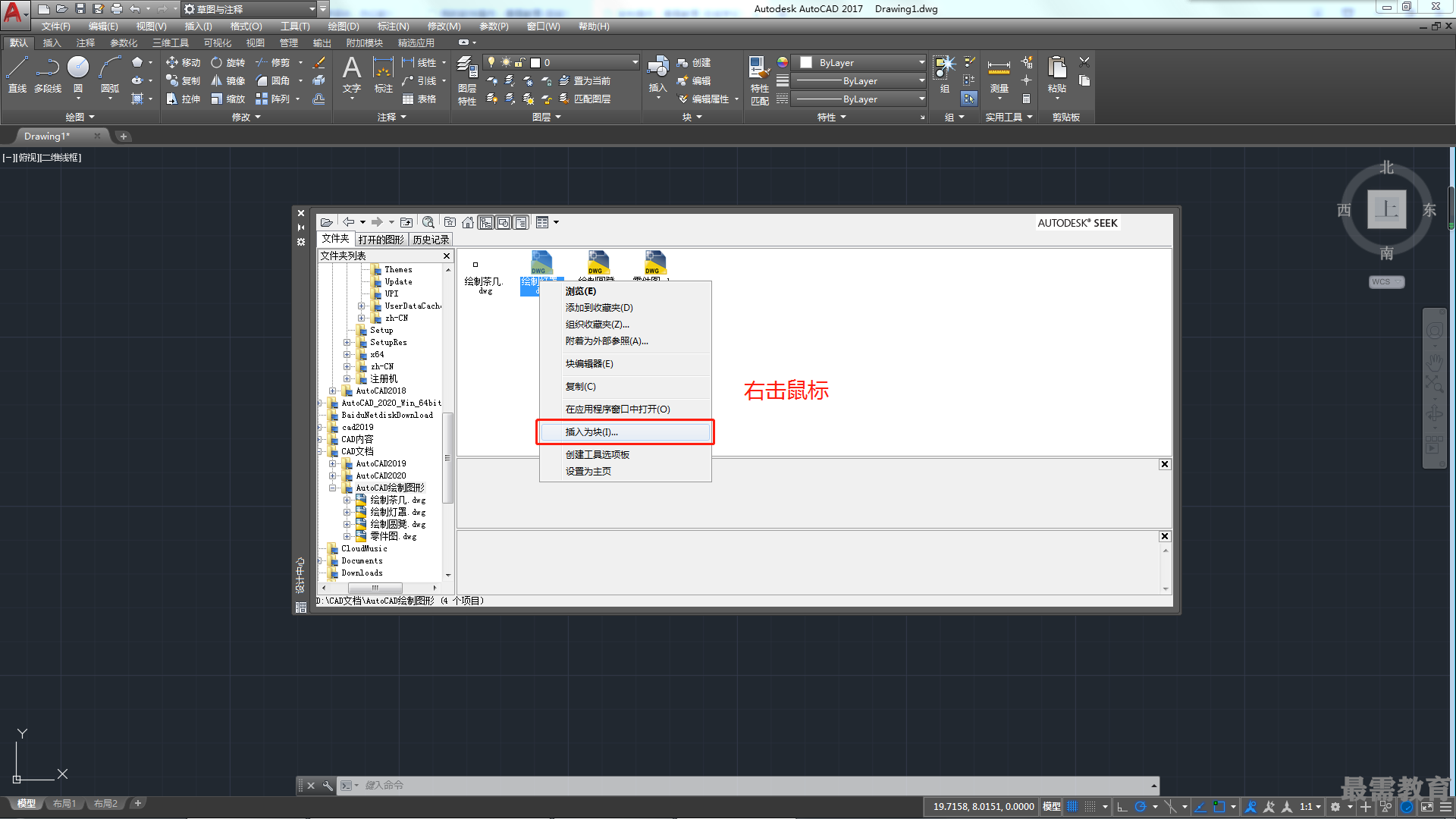
Task: Click the Table (表格) tool
Action: point(419,99)
